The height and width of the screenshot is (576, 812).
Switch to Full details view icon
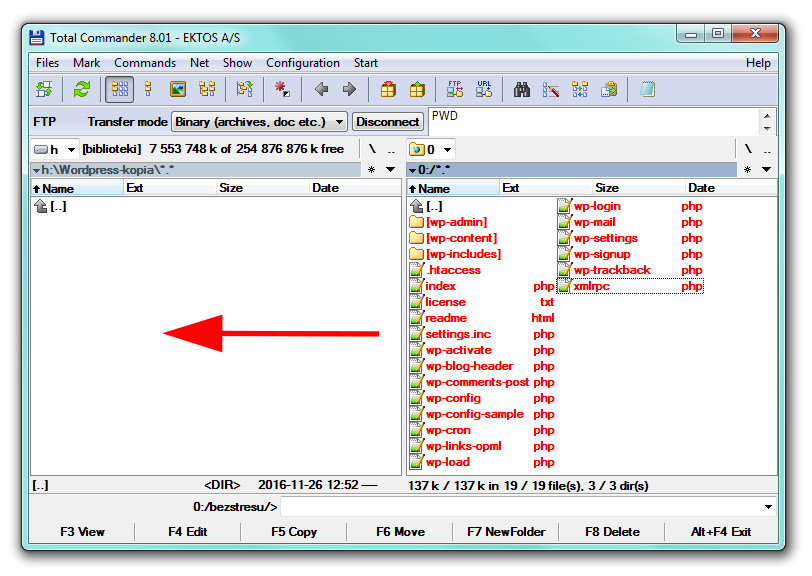pos(149,90)
